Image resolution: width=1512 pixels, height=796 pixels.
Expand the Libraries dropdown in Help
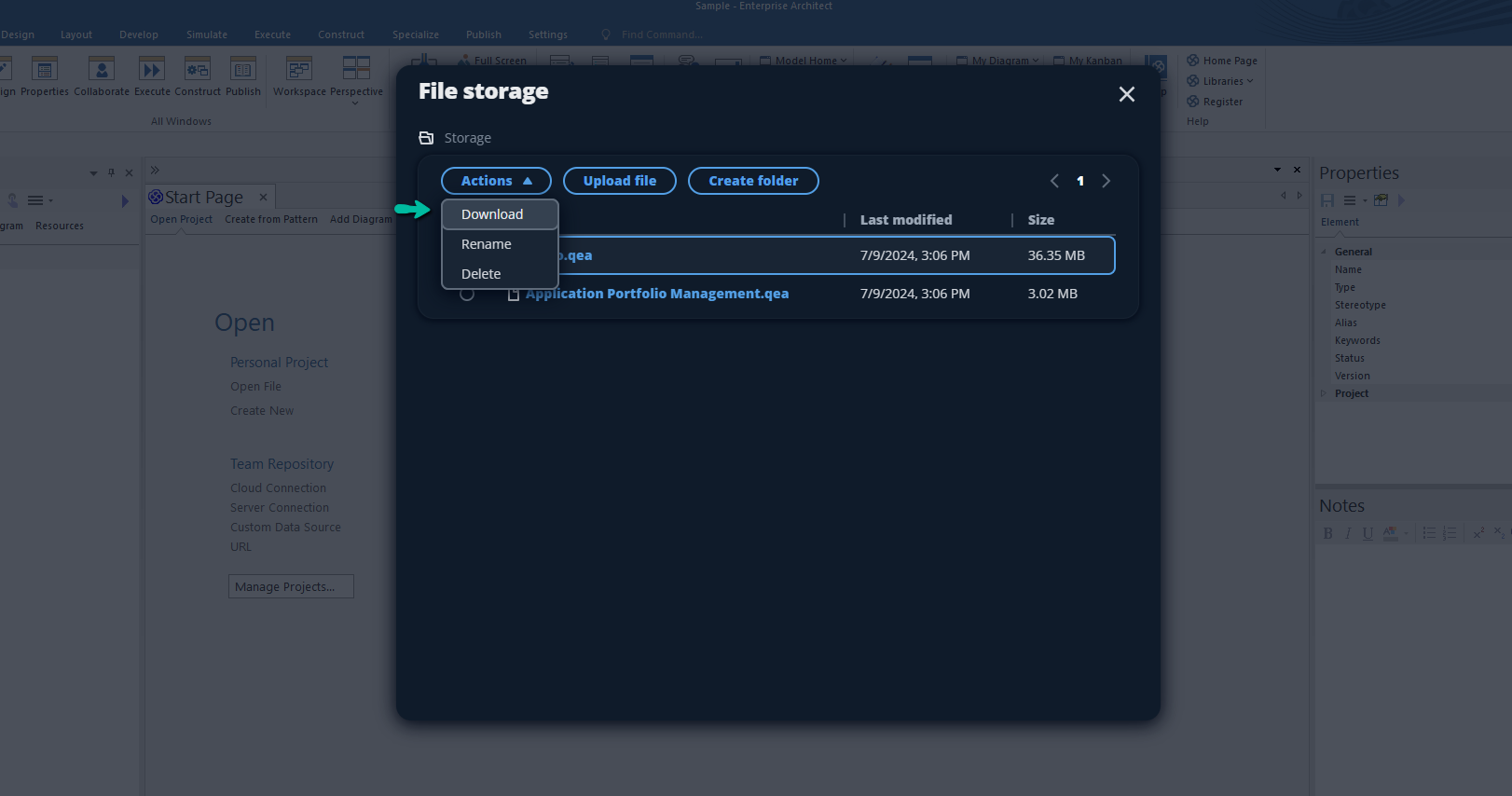pyautogui.click(x=1220, y=81)
